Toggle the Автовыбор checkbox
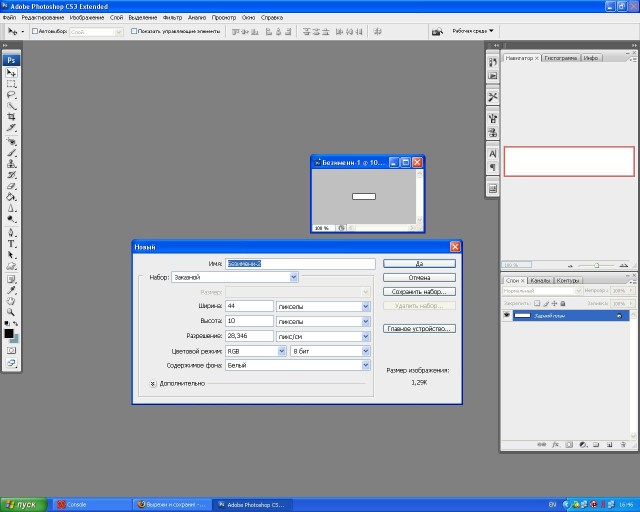 coord(35,31)
